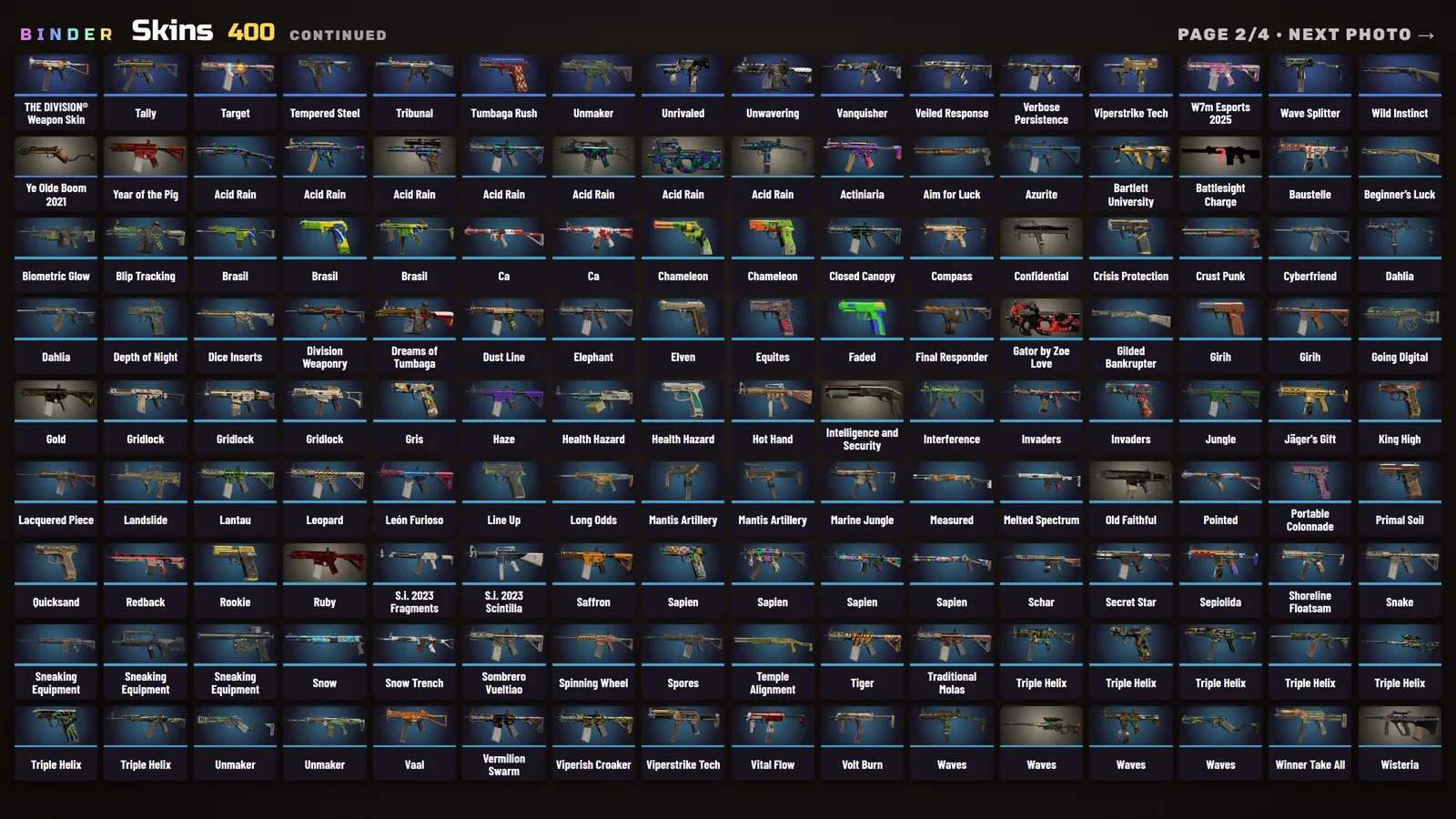Select the Vital Flow skin thumbnail
Viewport: 1456px width, 819px height.
pos(773,726)
